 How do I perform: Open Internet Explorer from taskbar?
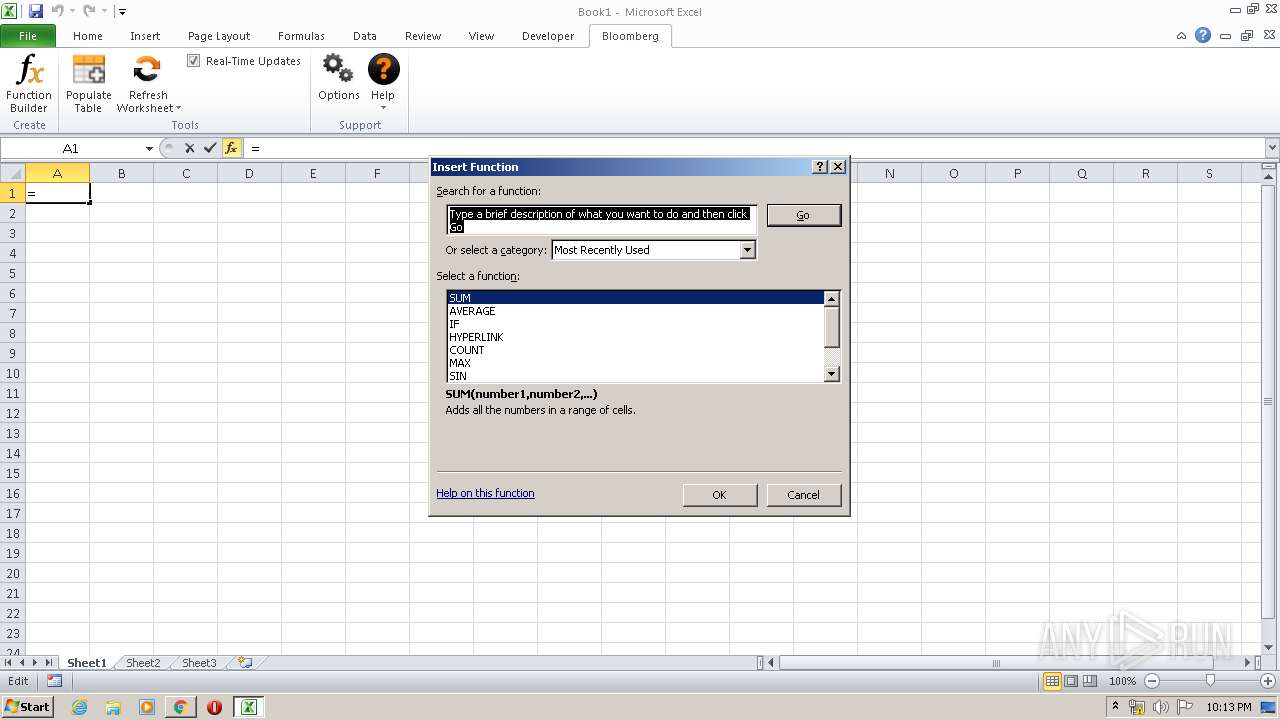79,707
